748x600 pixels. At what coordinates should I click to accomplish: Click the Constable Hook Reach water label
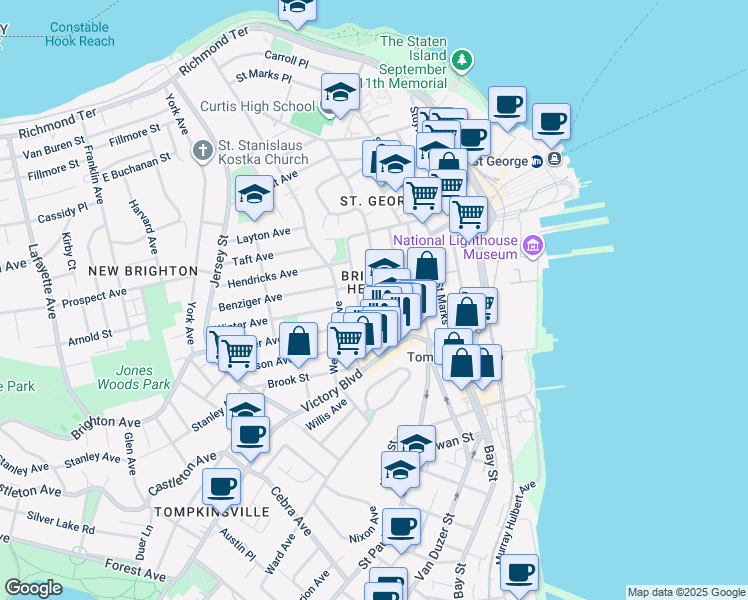80,34
